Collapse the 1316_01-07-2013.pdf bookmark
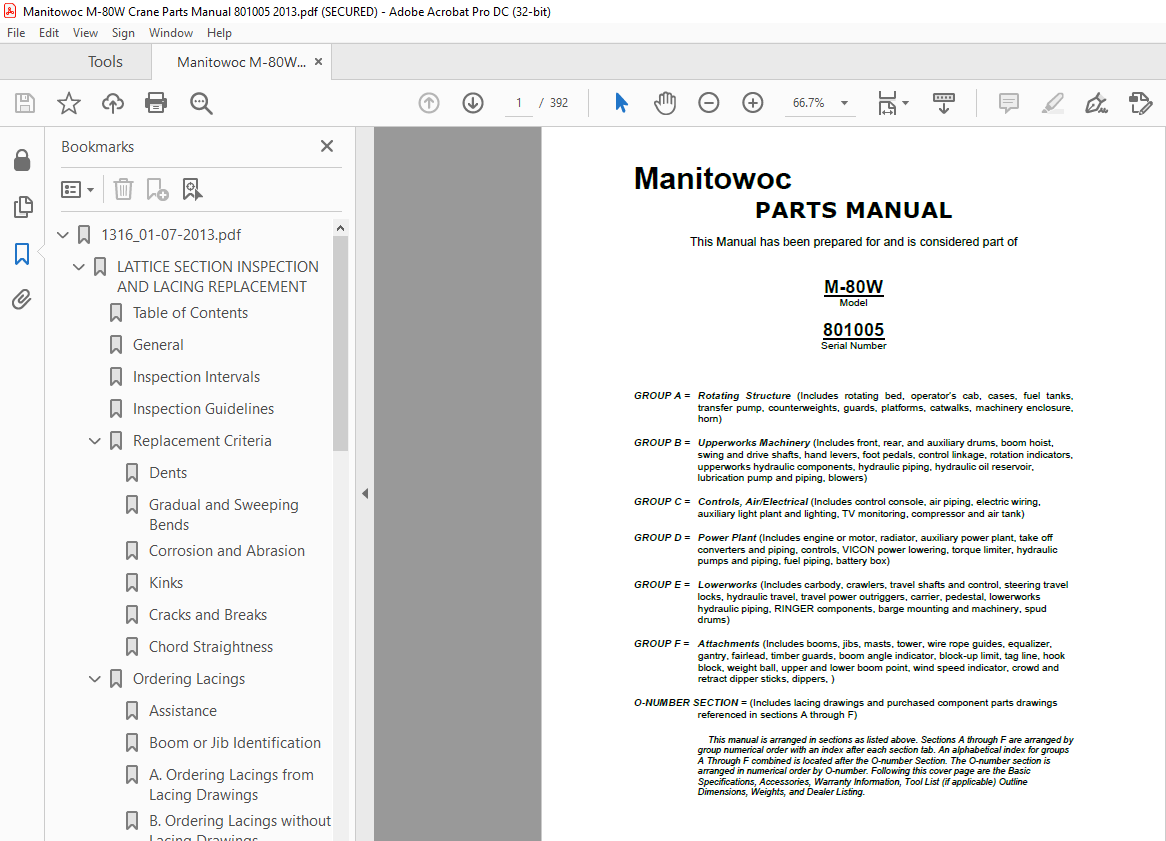The image size is (1166, 841). 63,235
